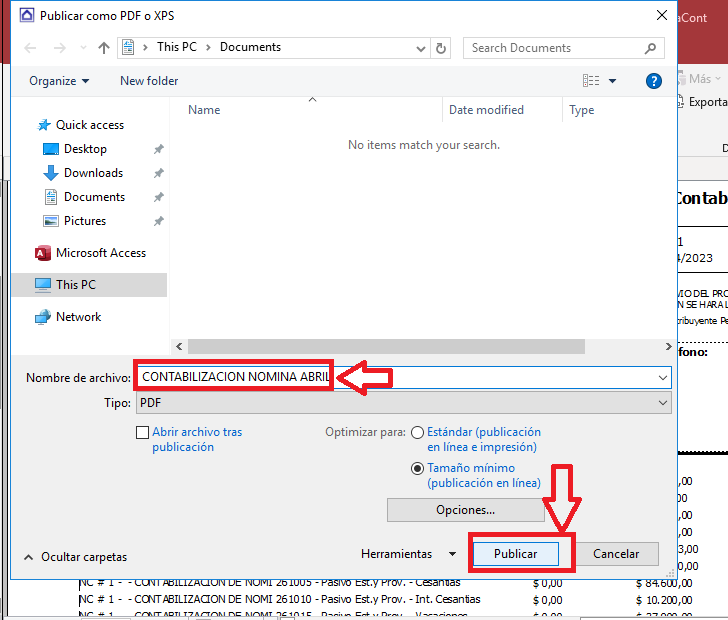This screenshot has width=728, height=620.
Task: Select Estándar optimization radio button
Action: point(417,432)
